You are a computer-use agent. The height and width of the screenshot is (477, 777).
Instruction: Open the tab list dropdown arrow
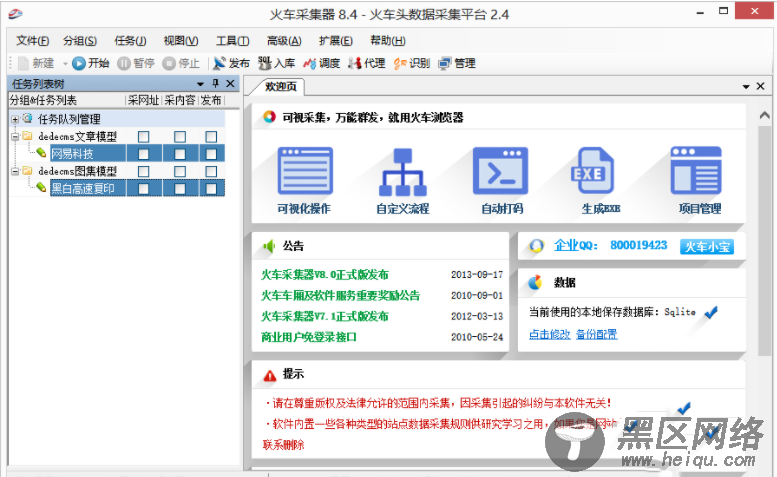746,87
